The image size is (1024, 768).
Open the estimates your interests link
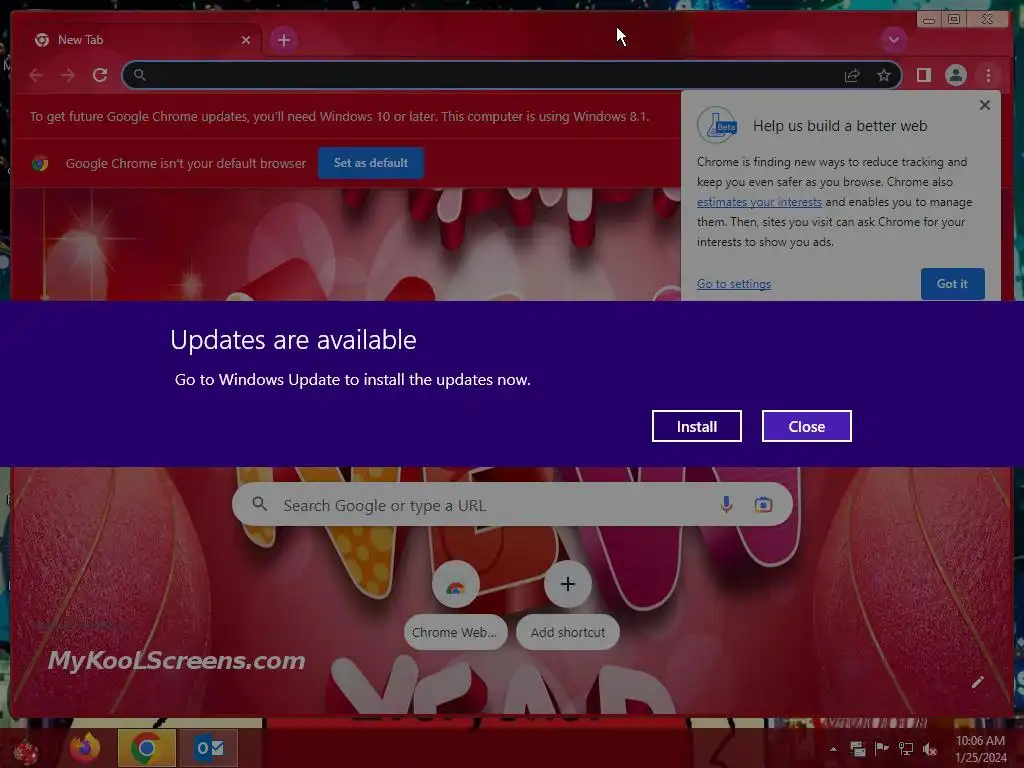[759, 202]
